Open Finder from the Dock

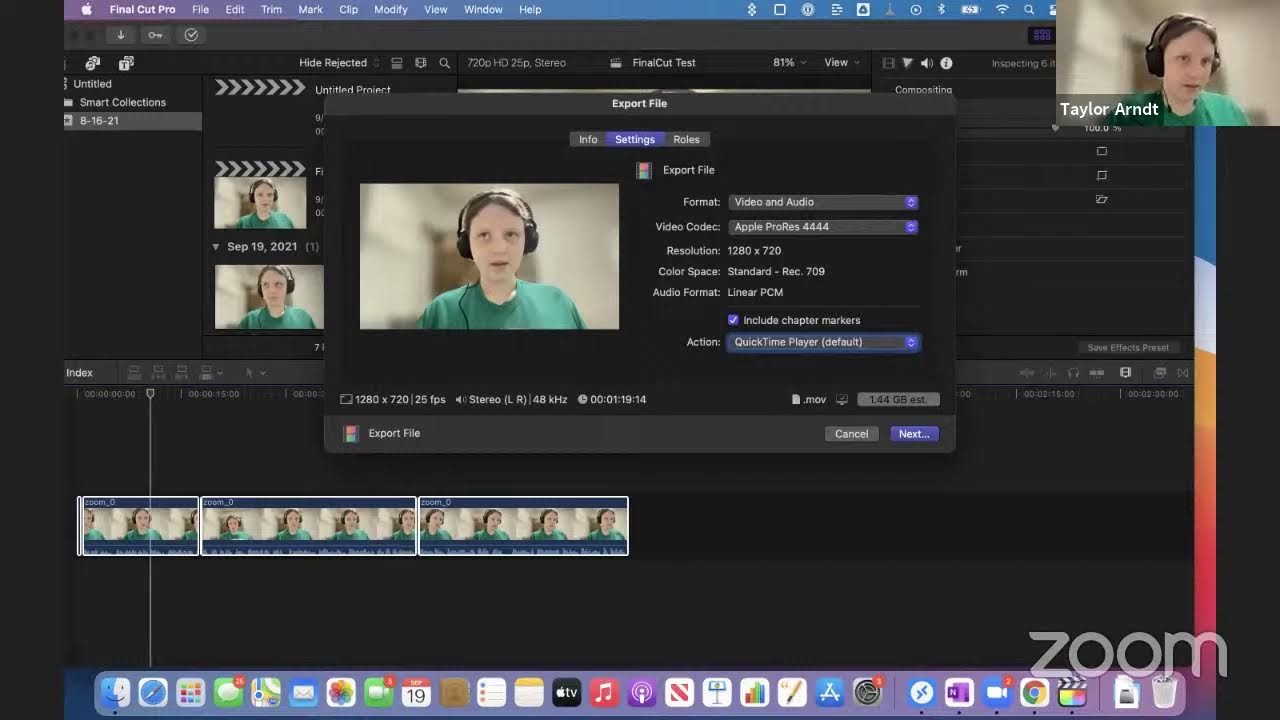pos(115,692)
